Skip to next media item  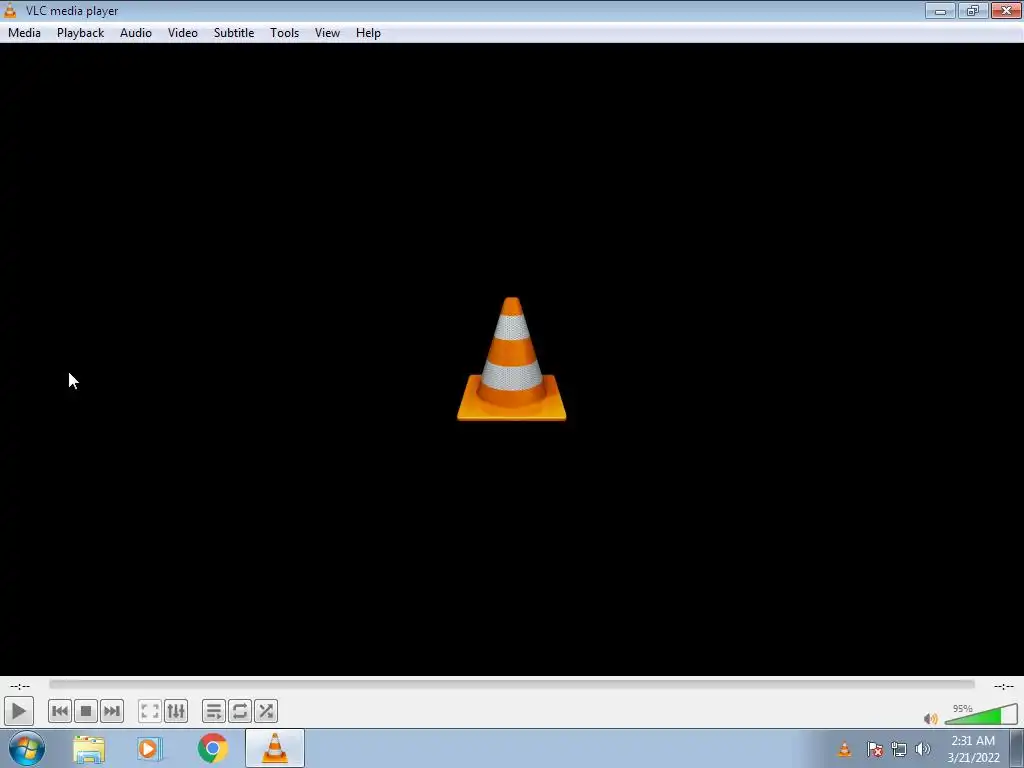[112, 711]
